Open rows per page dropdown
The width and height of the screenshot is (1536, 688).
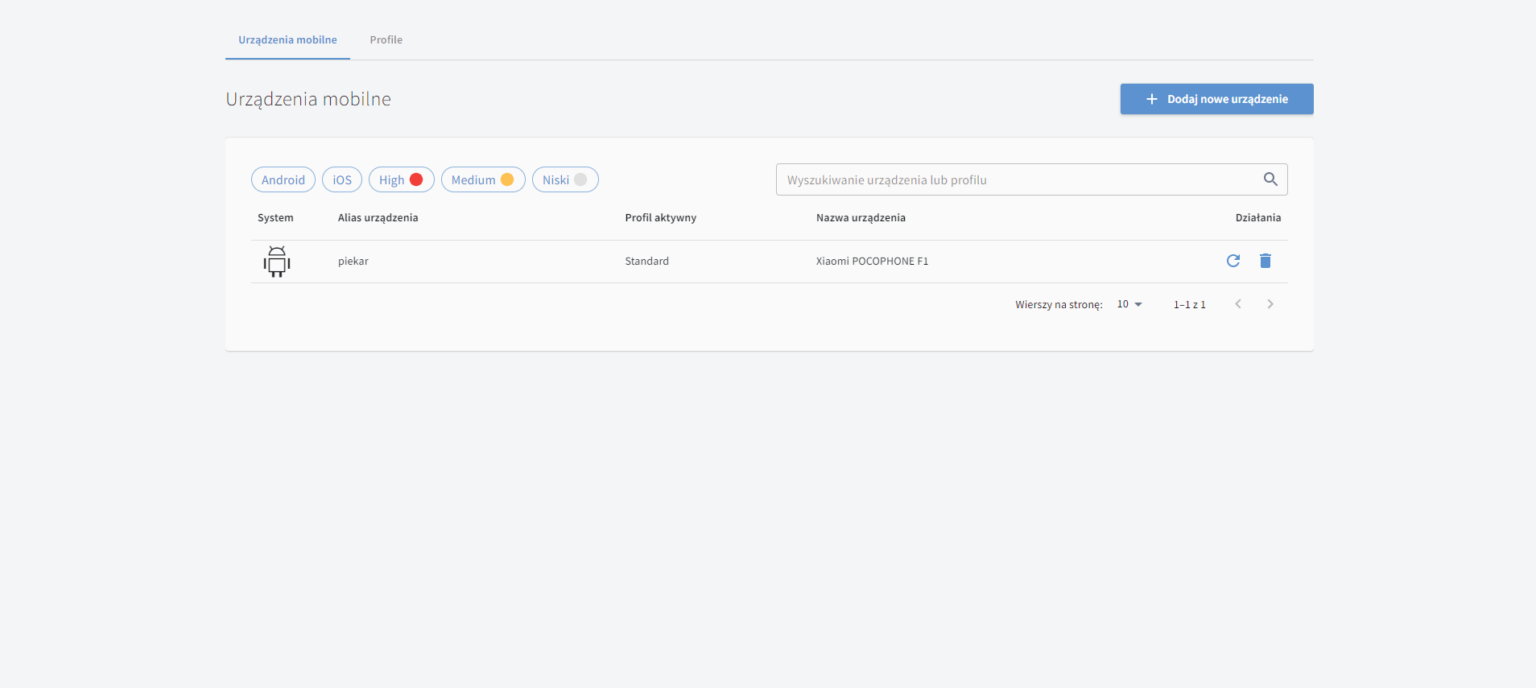pos(1129,304)
